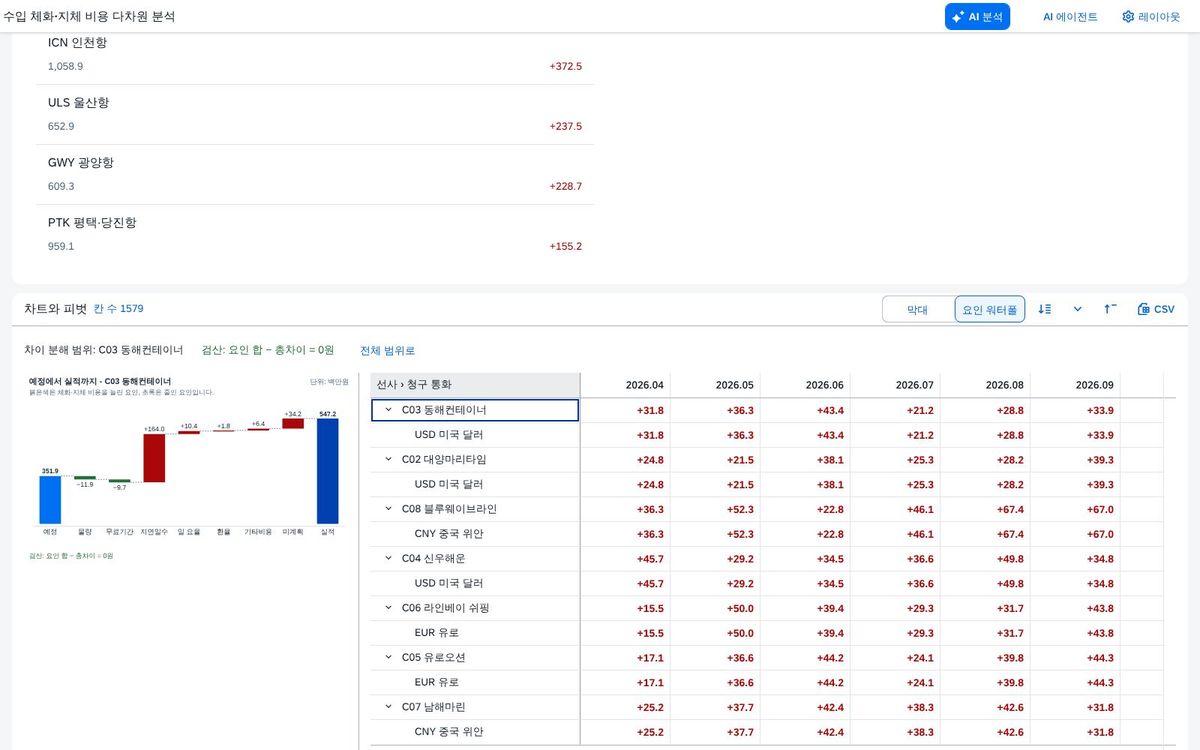Click the C06 라인베이 쉬핑 2026.05 cell +50.0
This screenshot has height=750, width=1200.
point(716,608)
